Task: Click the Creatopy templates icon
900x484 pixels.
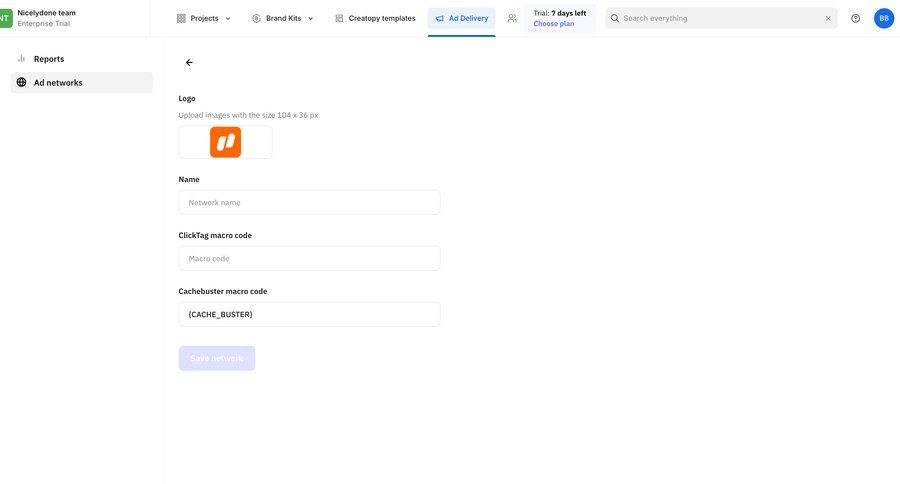Action: pyautogui.click(x=339, y=18)
